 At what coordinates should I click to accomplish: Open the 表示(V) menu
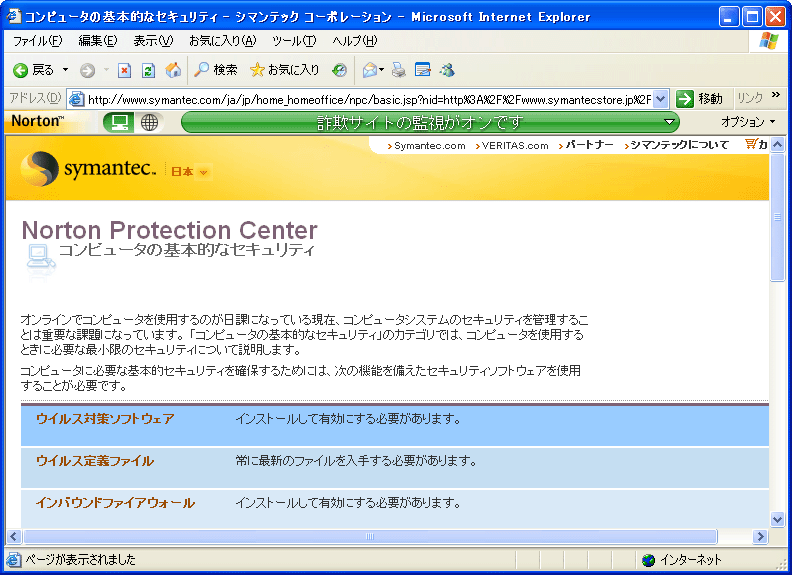(153, 41)
